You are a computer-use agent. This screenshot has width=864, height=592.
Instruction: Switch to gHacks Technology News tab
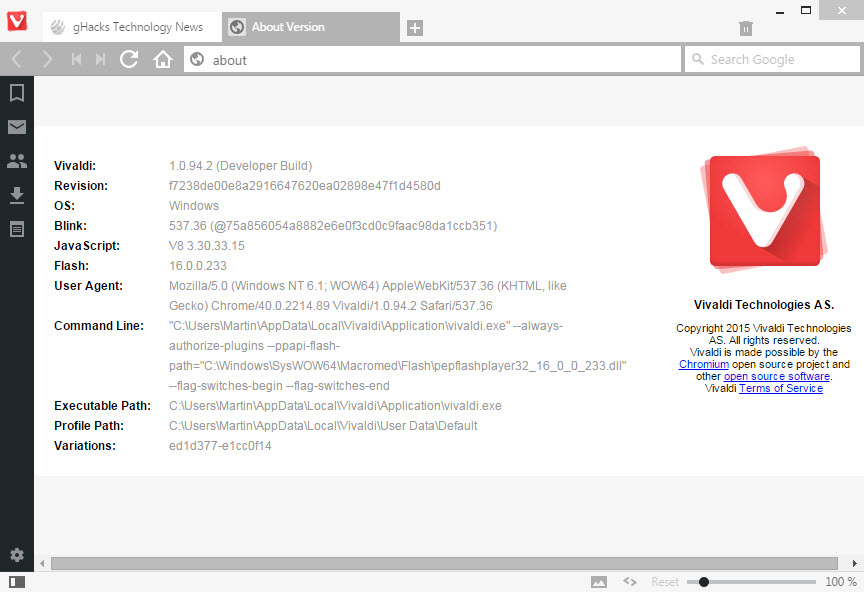coord(132,27)
